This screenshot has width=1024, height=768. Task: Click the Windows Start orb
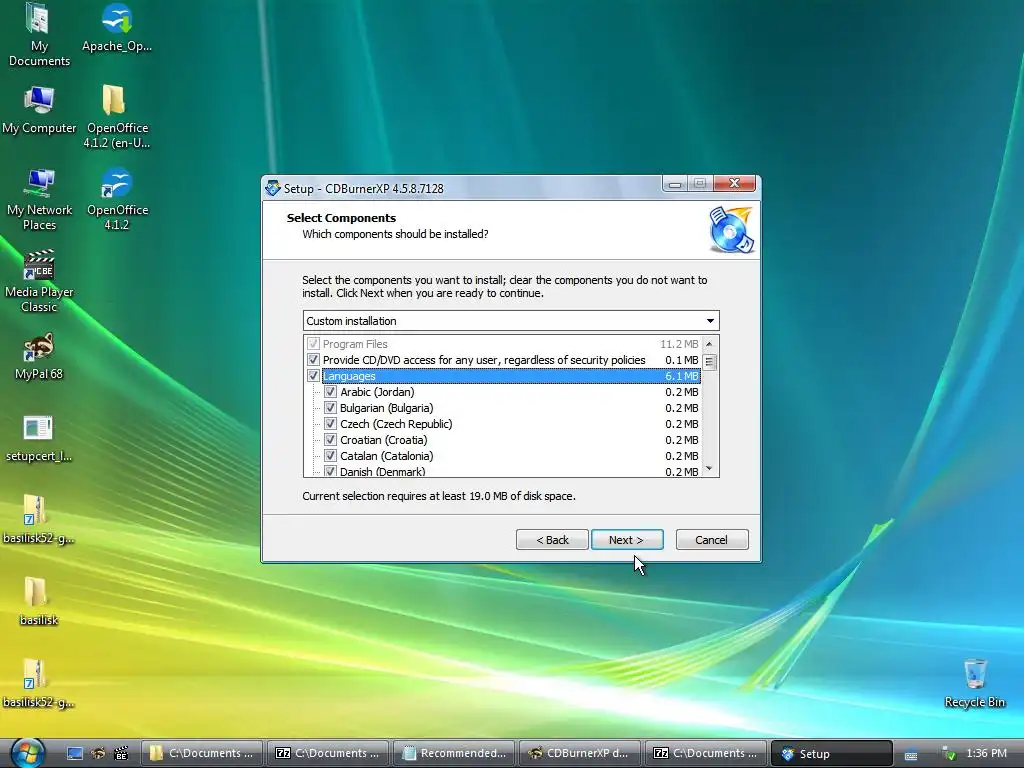(27, 753)
